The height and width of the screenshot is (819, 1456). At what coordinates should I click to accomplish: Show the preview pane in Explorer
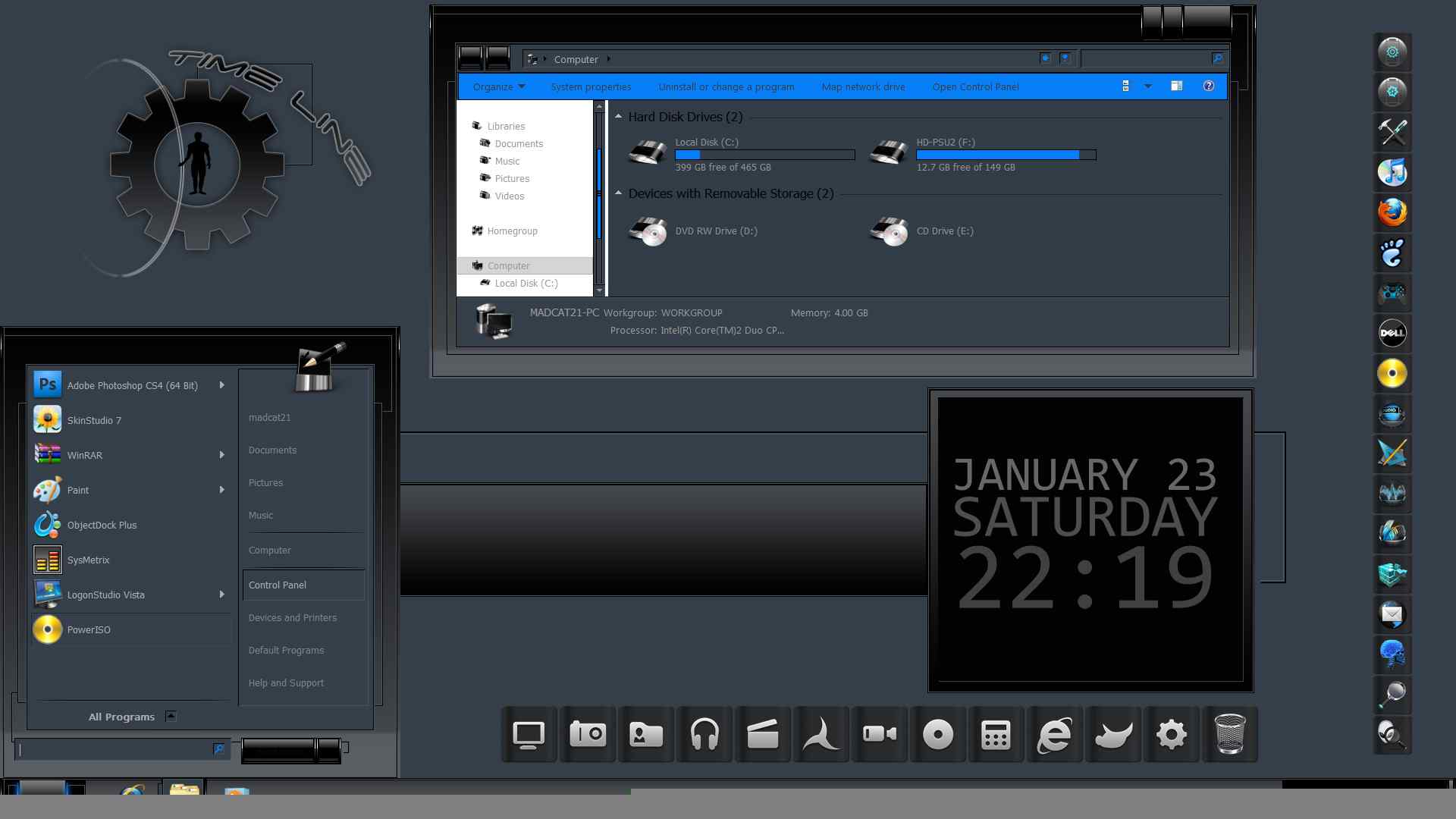[x=1176, y=86]
